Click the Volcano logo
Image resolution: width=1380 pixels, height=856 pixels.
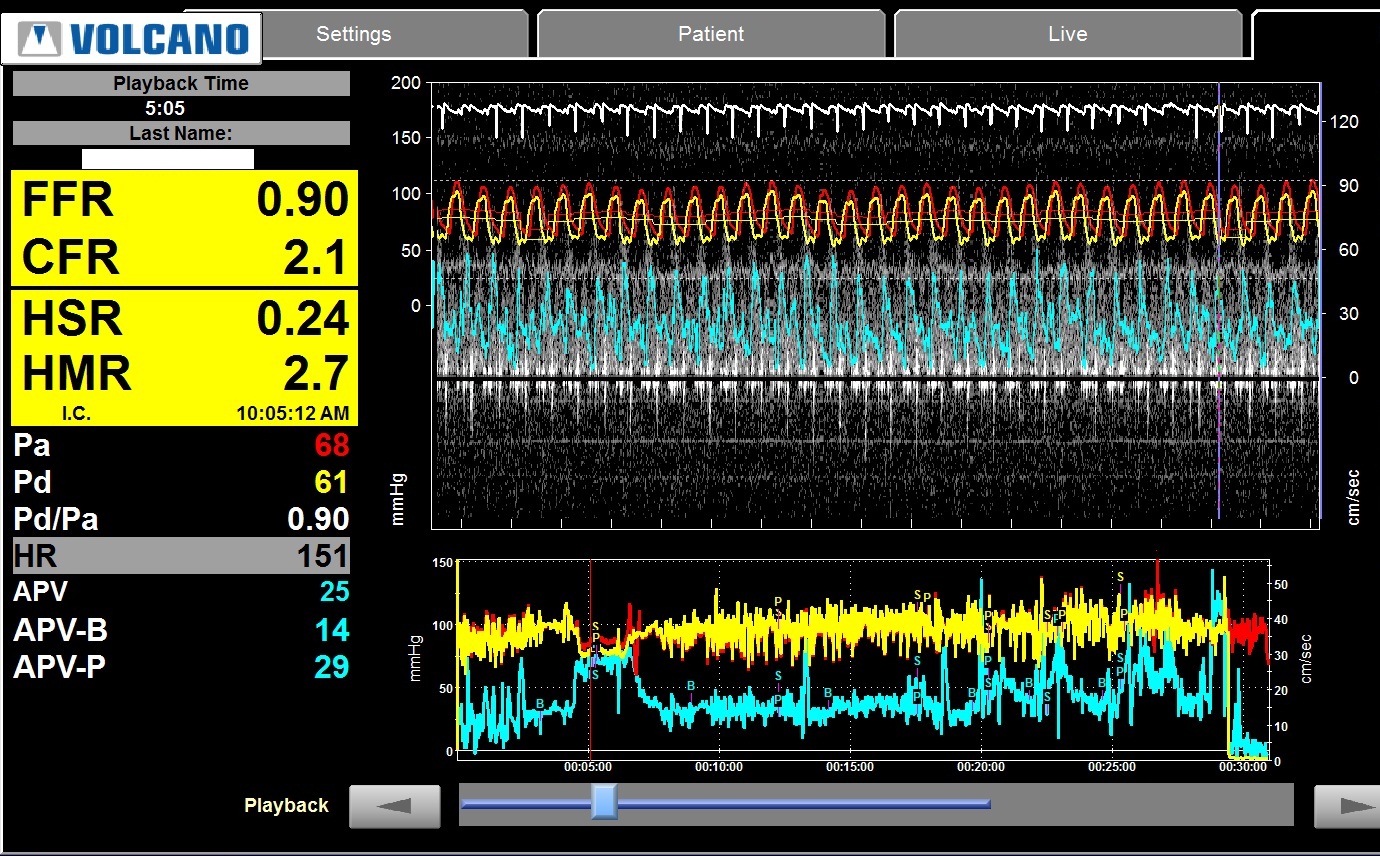(x=132, y=38)
